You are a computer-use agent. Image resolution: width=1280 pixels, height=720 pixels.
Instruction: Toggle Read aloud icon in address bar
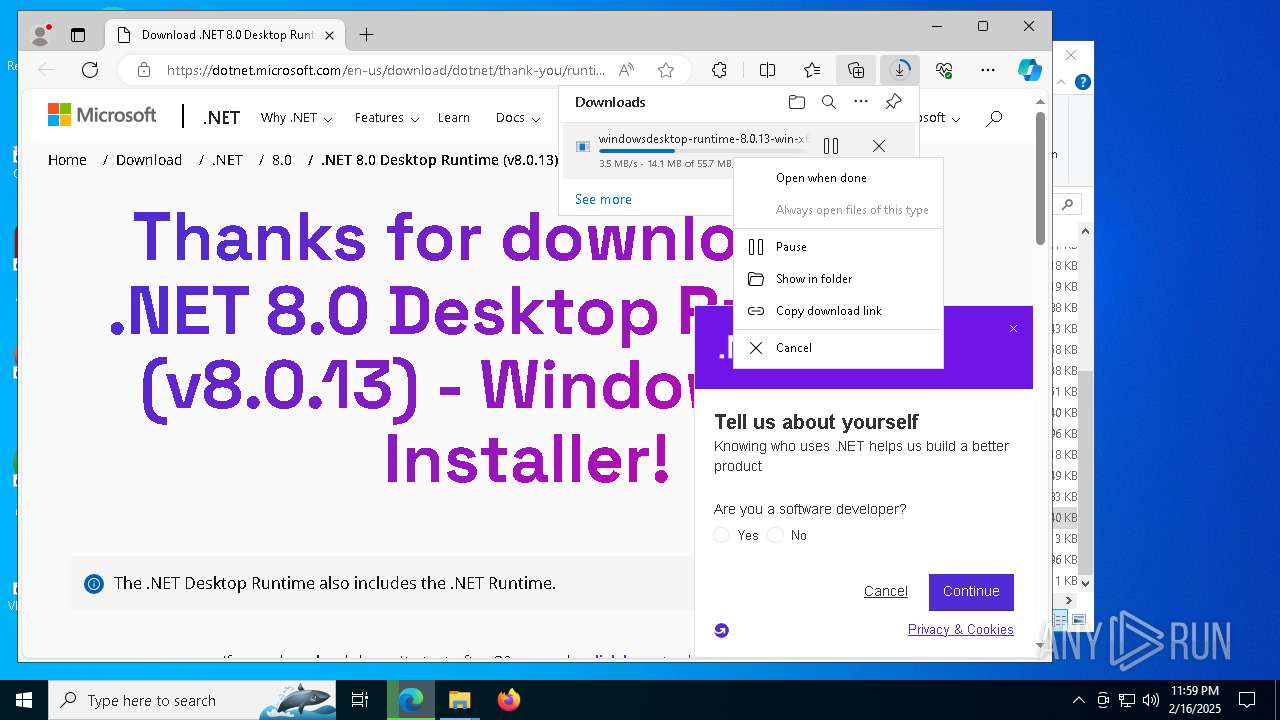click(626, 70)
